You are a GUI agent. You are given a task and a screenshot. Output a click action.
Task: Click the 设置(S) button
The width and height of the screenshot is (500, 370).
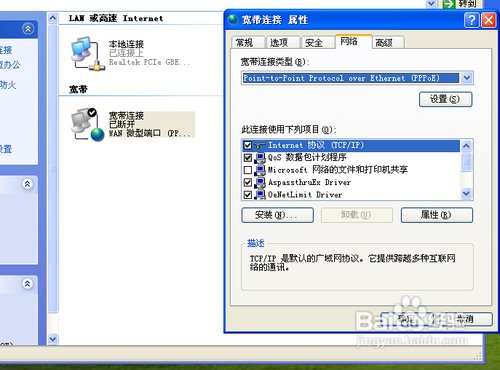tap(445, 99)
